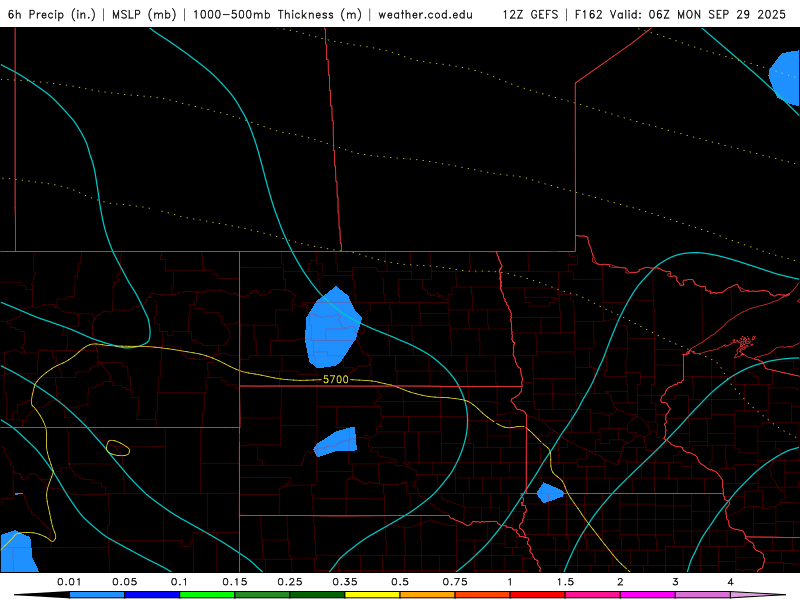
Task: Click the 0.15 legend value
Action: pyautogui.click(x=235, y=582)
